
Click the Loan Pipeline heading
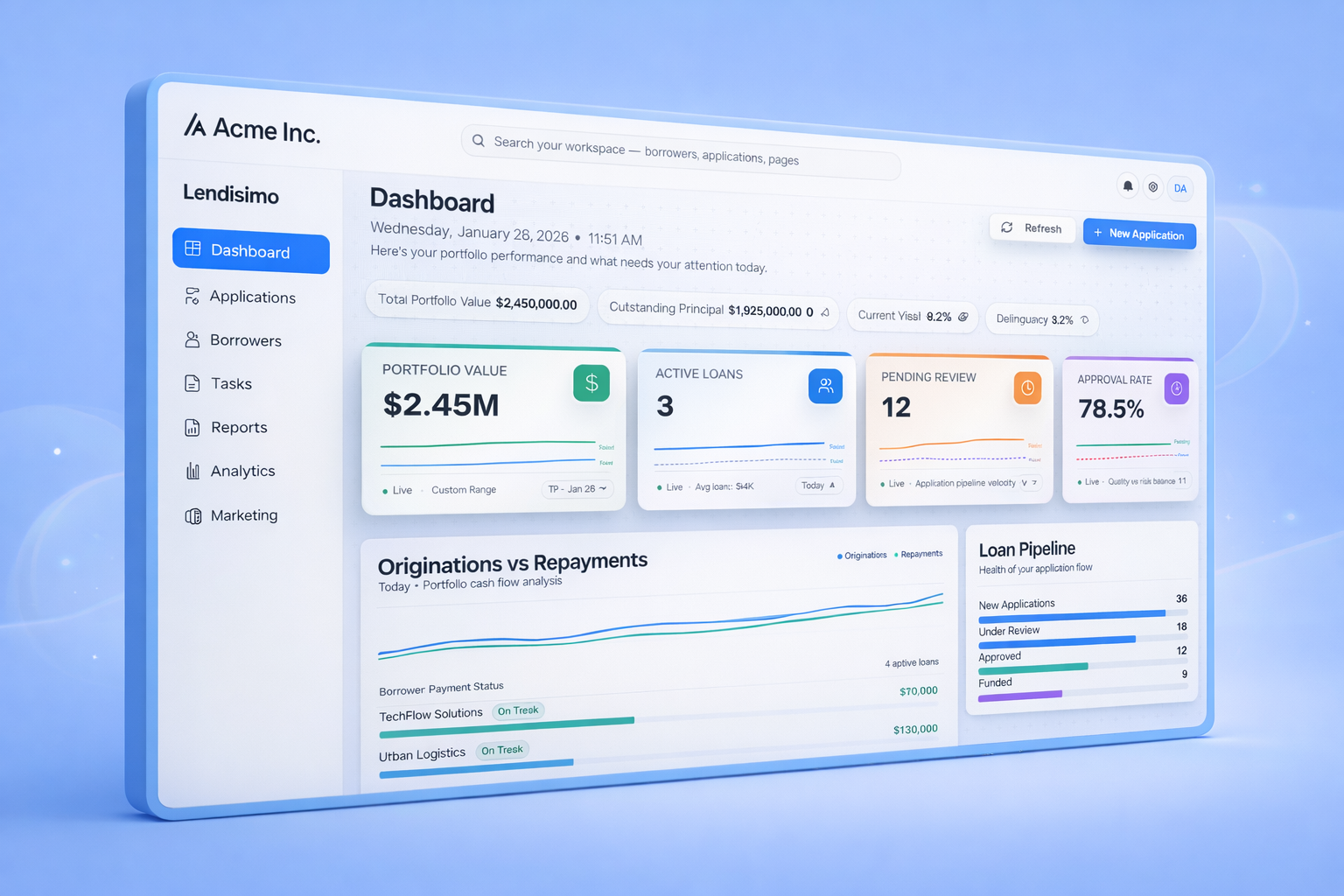1027,549
